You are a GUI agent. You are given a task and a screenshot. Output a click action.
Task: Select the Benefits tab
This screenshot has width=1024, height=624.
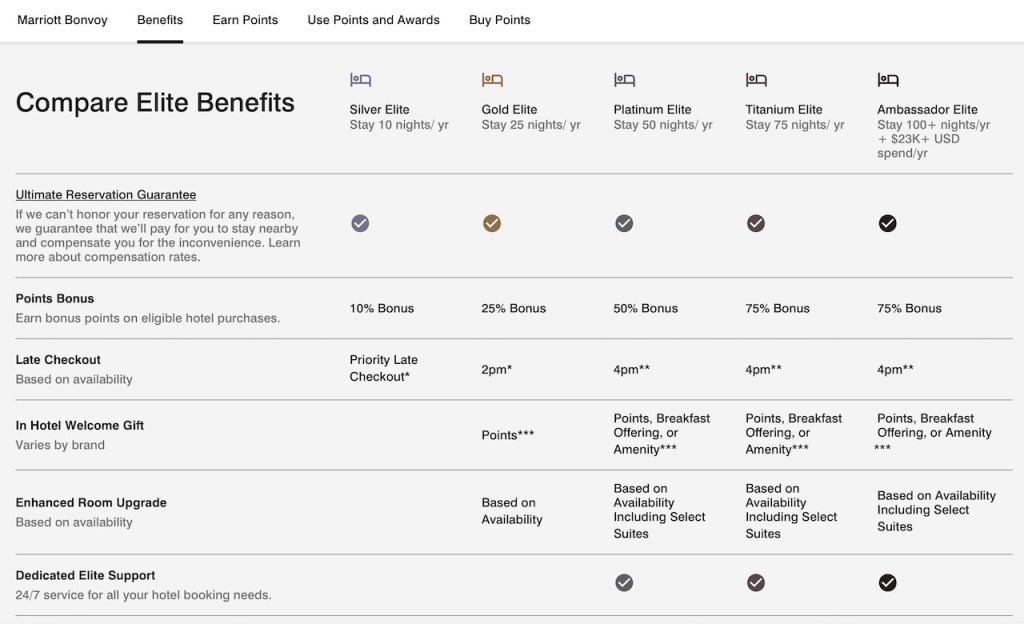(x=160, y=20)
